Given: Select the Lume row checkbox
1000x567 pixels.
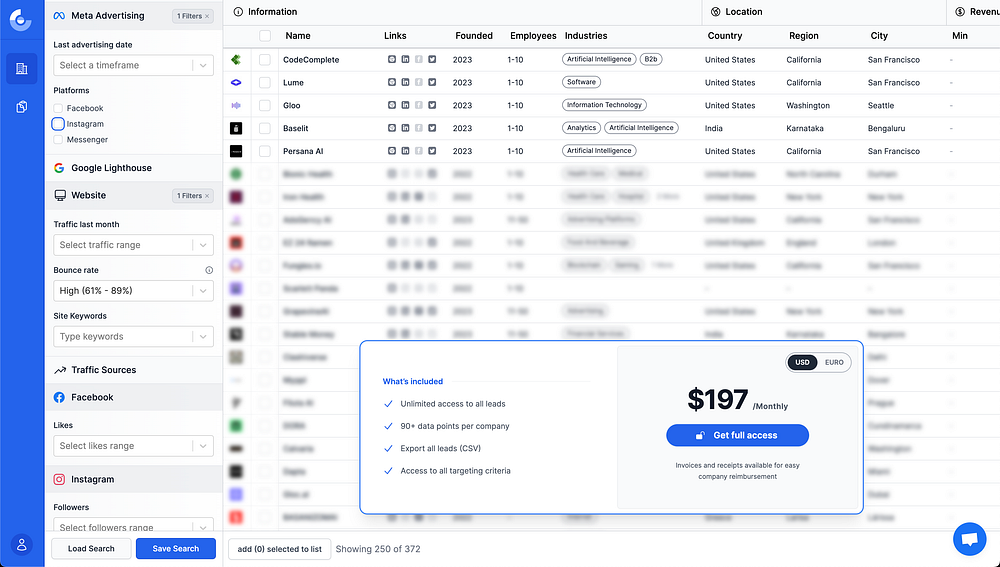Looking at the screenshot, I should [265, 82].
